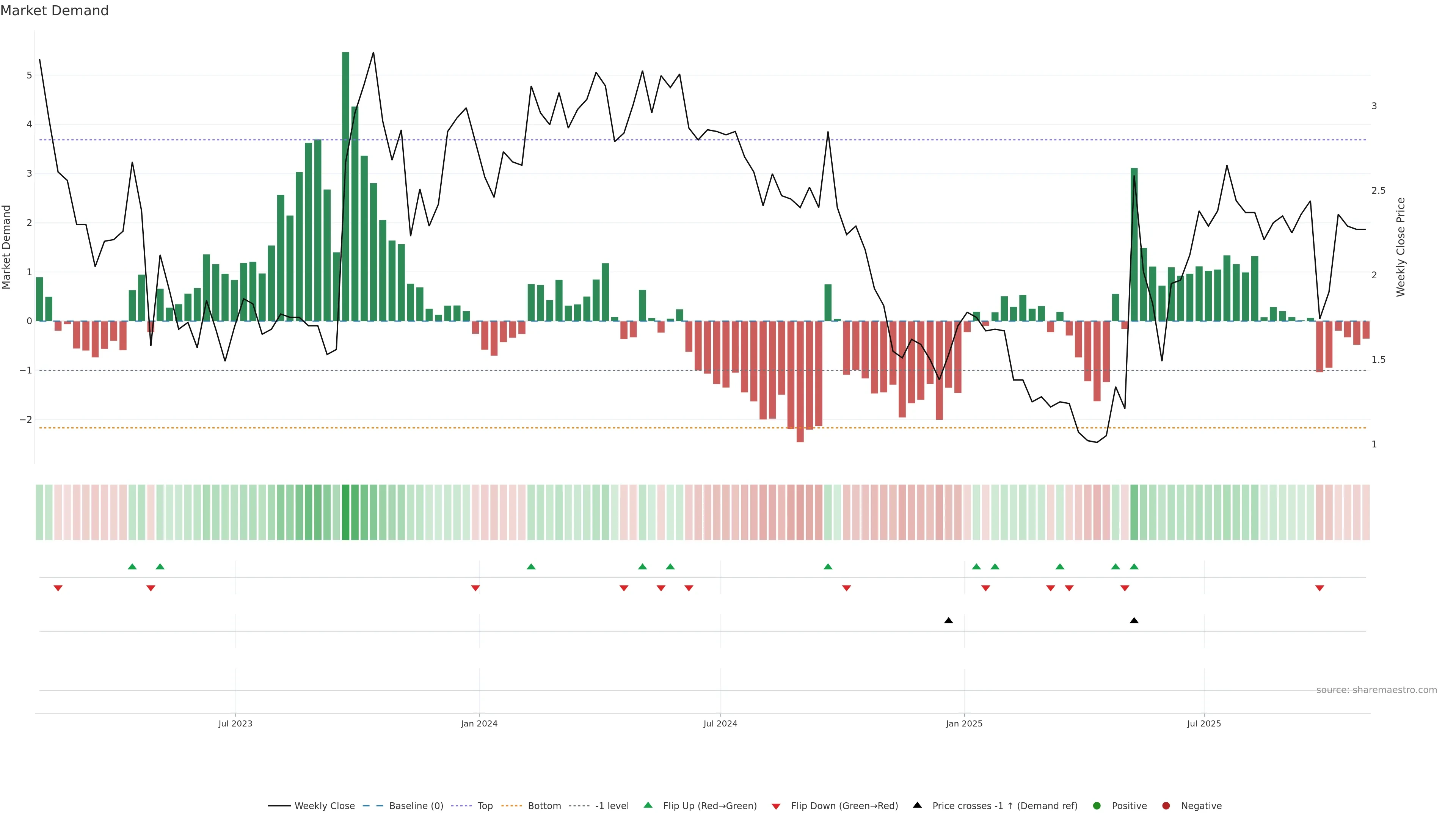Click the leftmost black triangle marker
Image resolution: width=1456 pixels, height=819 pixels.
coord(948,621)
